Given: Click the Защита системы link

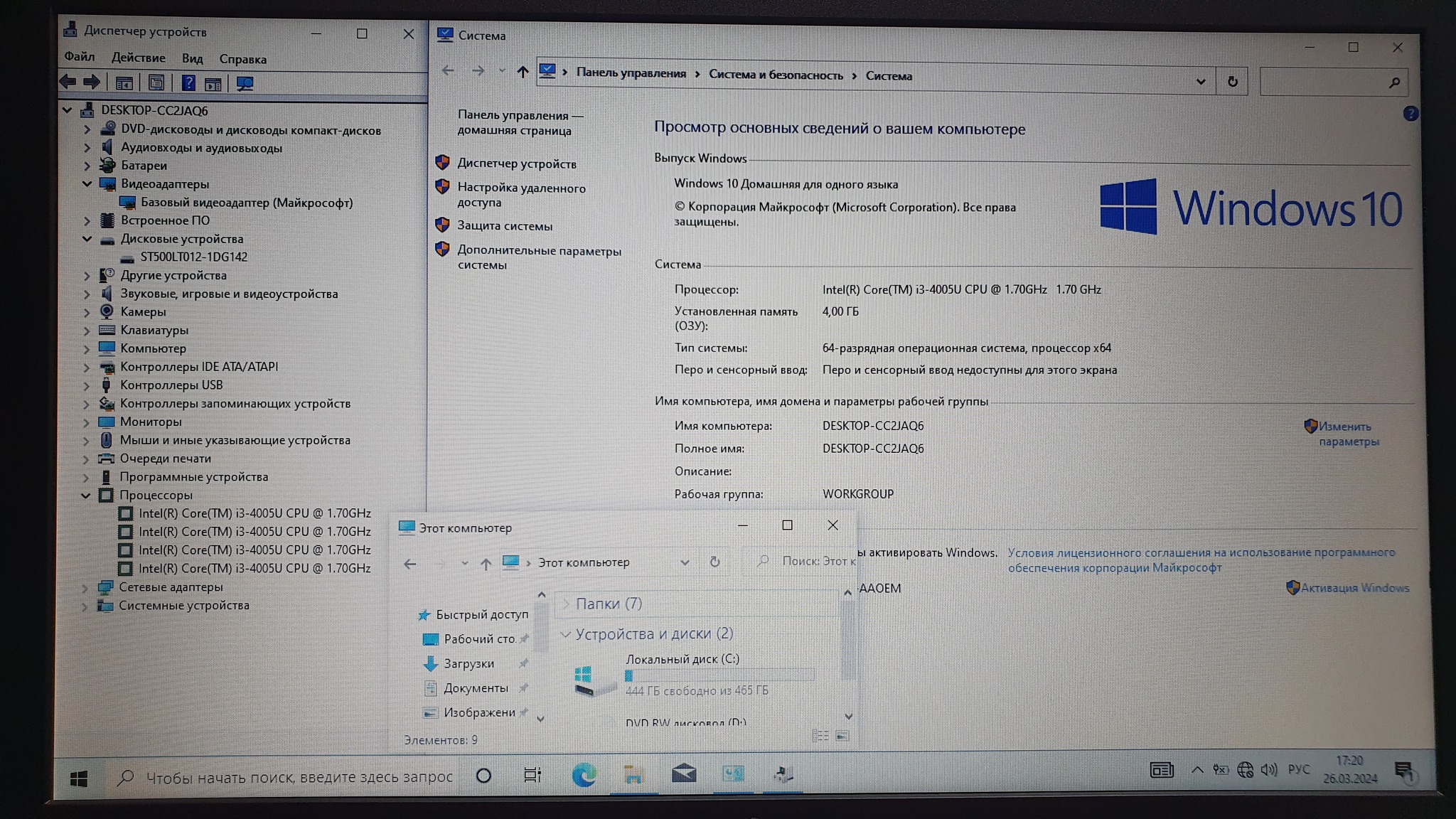Looking at the screenshot, I should [504, 226].
